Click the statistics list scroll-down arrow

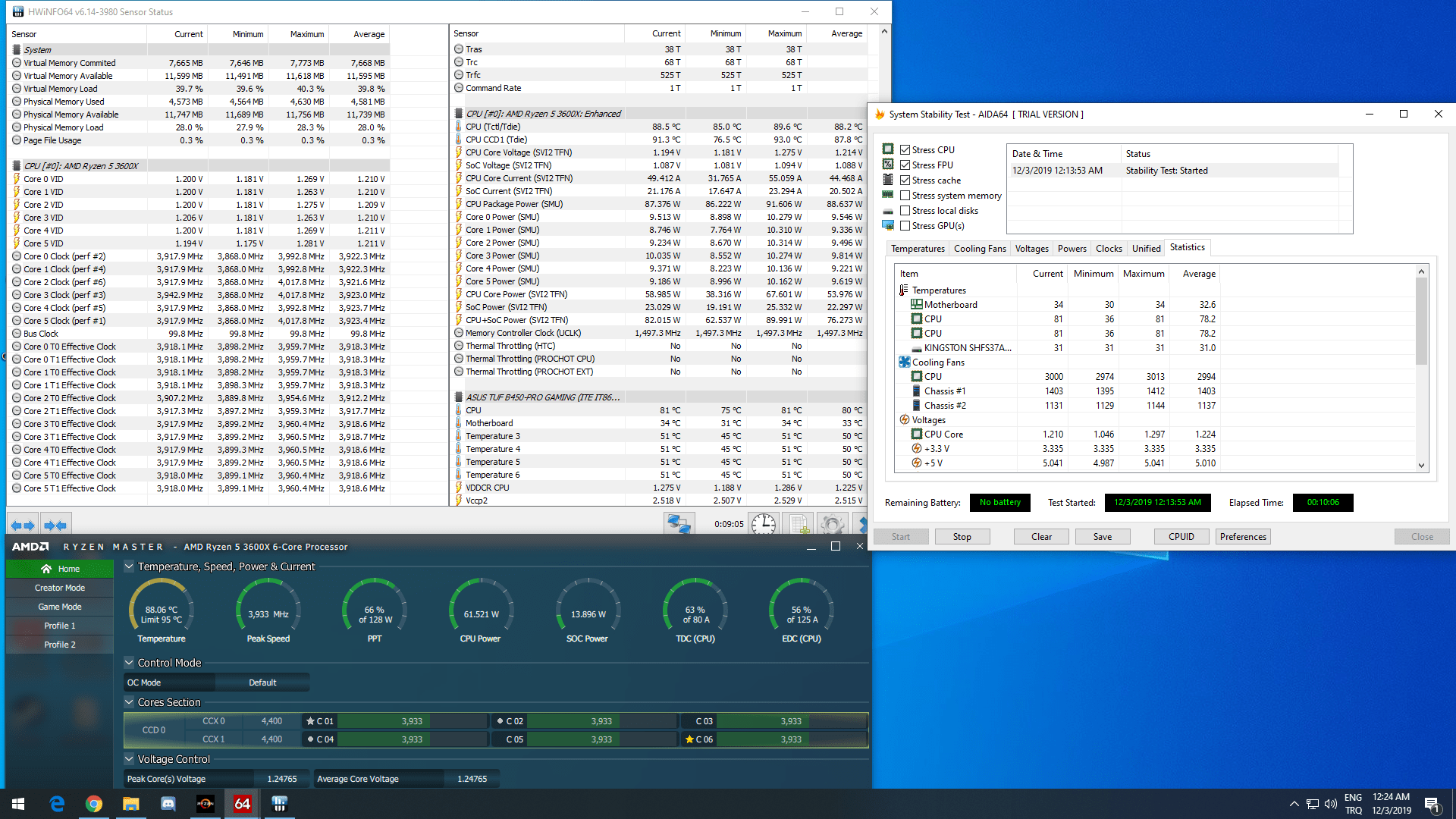pos(1421,466)
